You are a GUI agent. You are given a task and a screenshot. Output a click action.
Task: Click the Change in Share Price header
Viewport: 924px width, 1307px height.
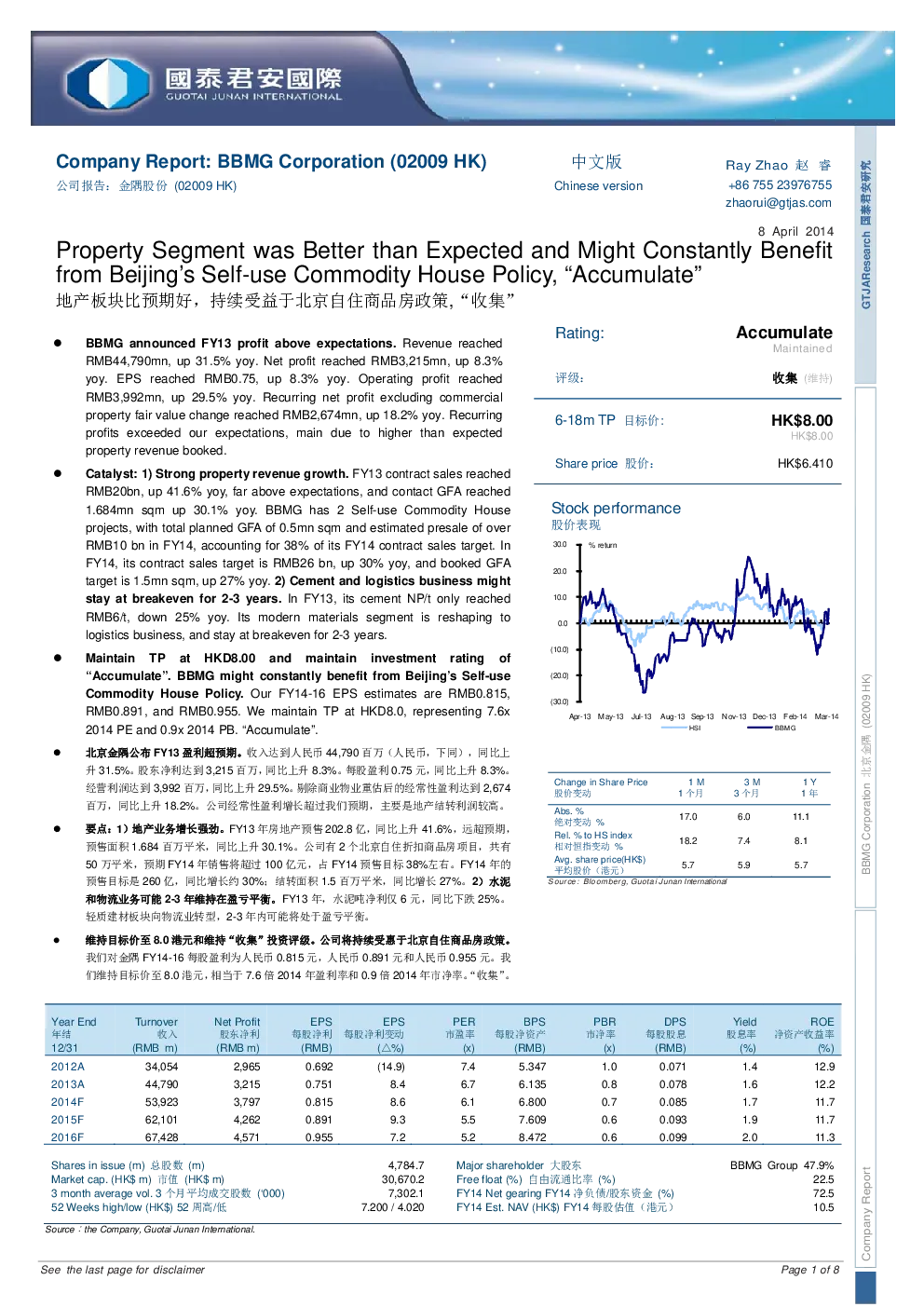[x=600, y=782]
